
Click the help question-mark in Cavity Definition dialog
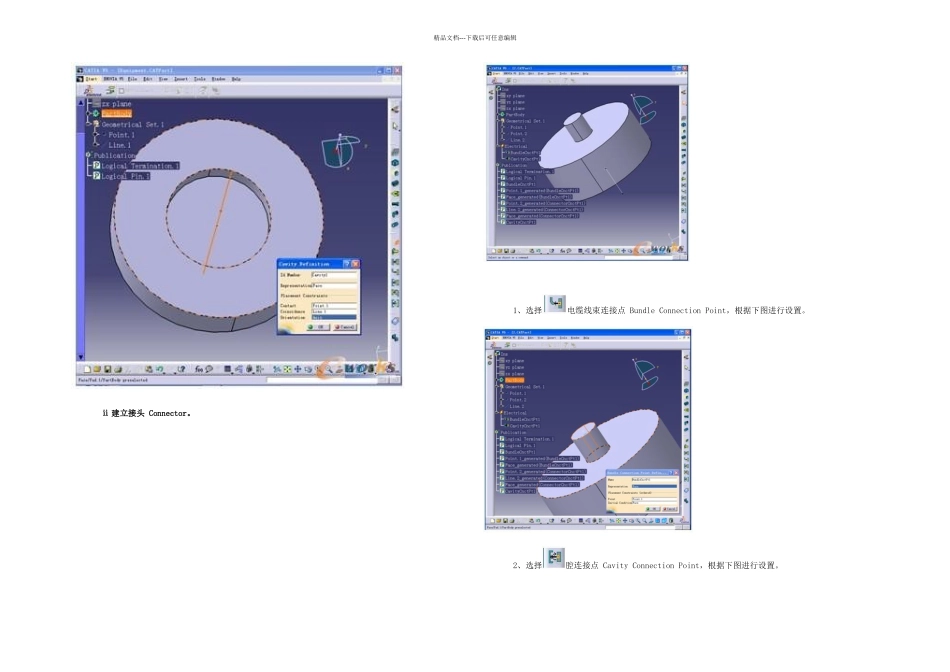pos(347,264)
